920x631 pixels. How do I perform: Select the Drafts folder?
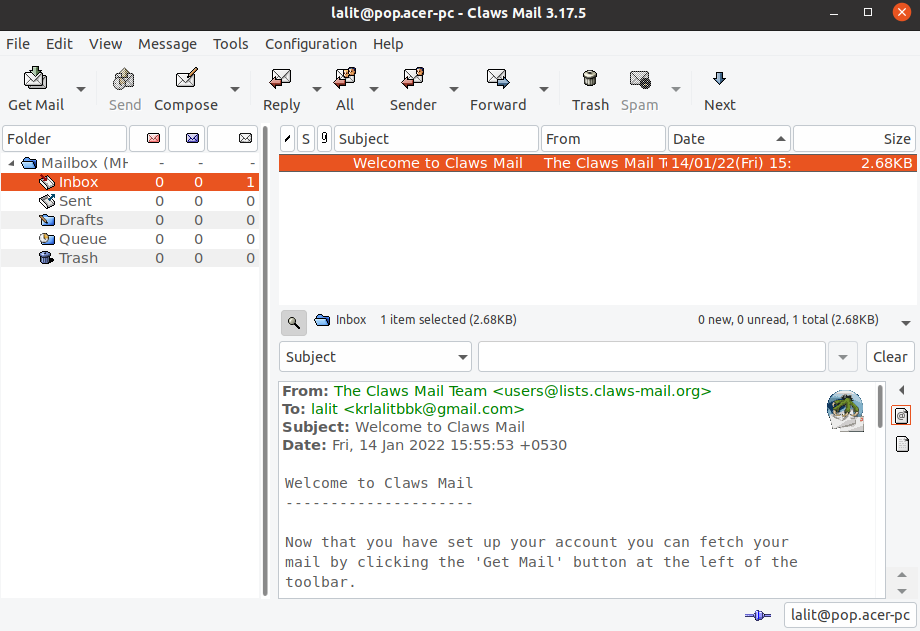pos(80,220)
